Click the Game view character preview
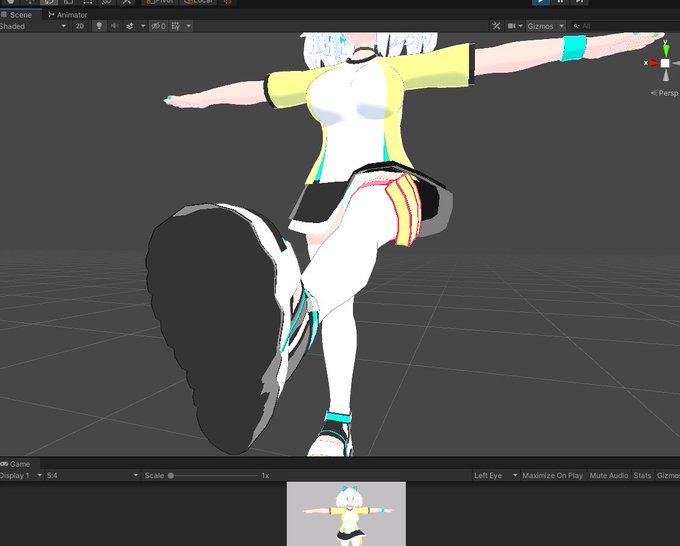Screen dimensions: 680x546 (346, 514)
